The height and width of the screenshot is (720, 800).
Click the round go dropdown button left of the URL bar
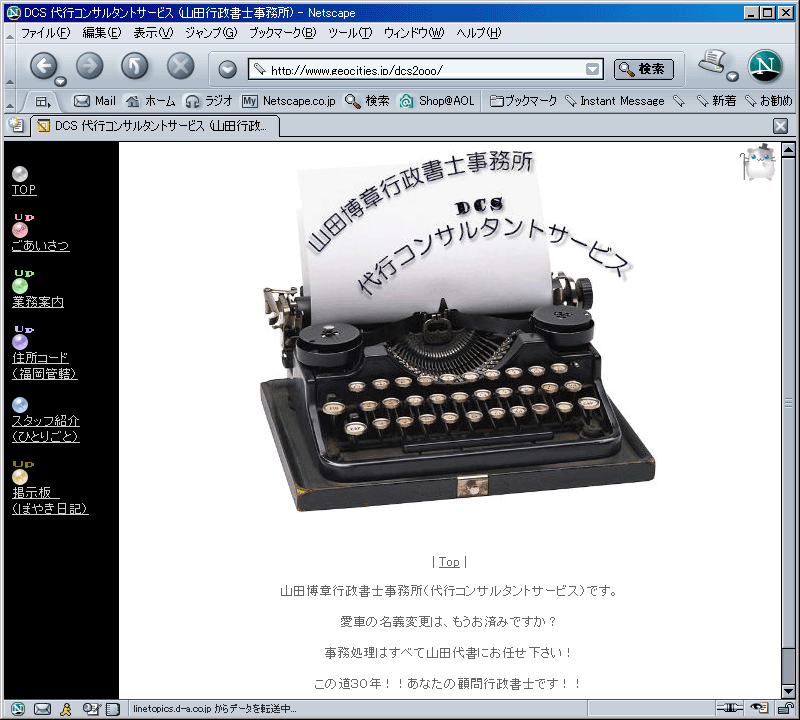[x=228, y=69]
